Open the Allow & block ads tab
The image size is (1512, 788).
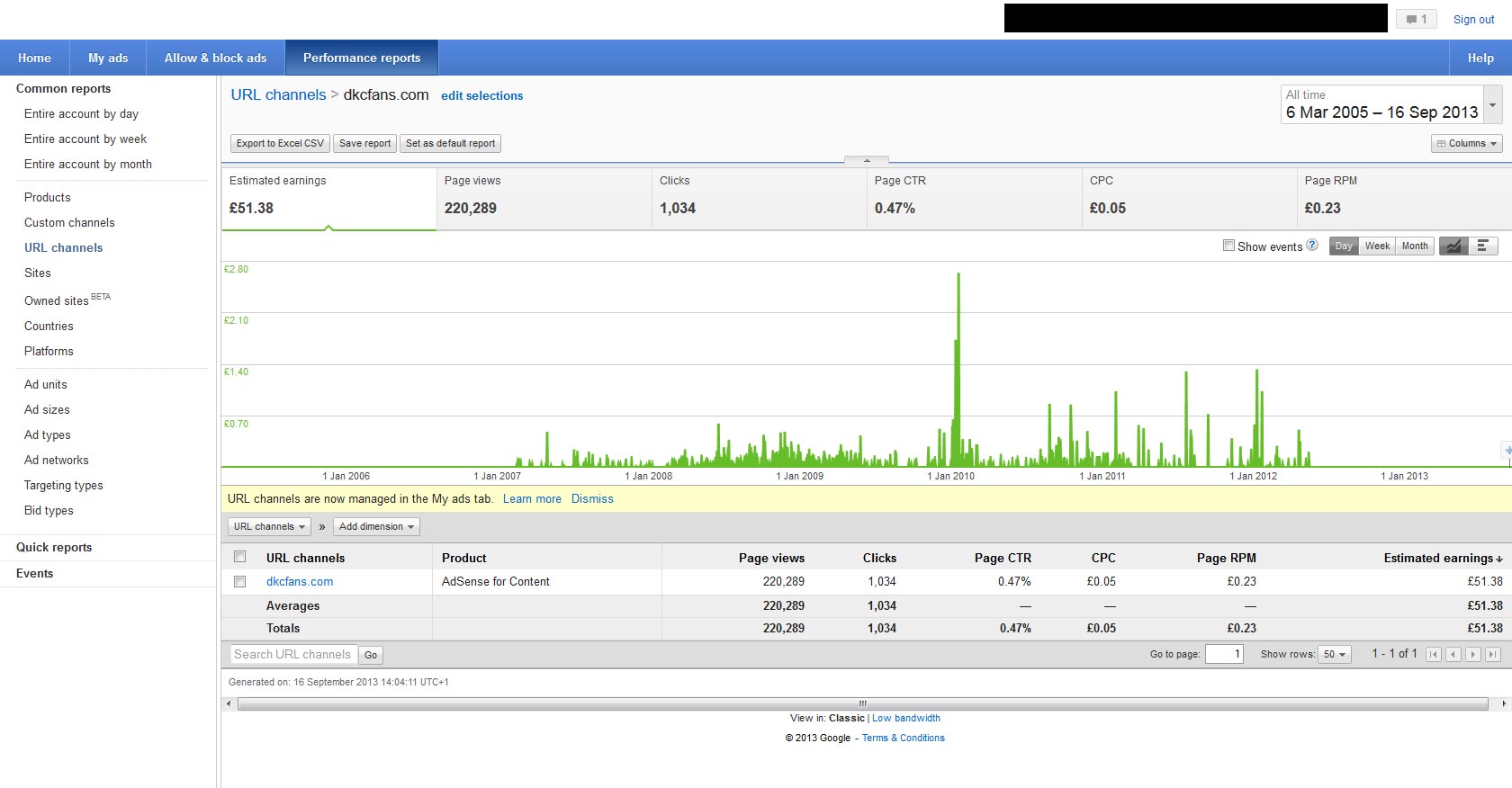pyautogui.click(x=215, y=58)
